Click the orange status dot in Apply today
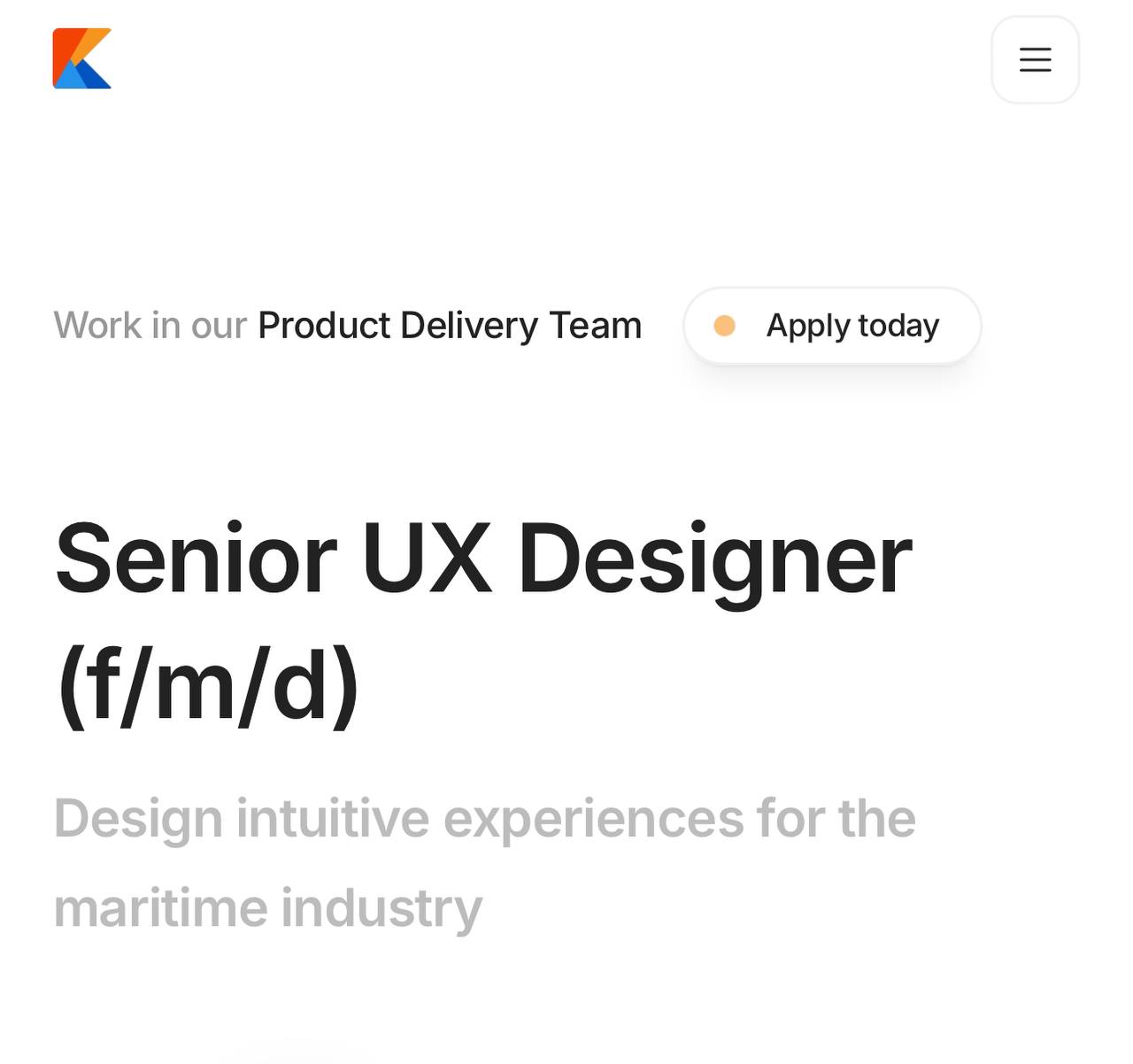 pos(724,326)
